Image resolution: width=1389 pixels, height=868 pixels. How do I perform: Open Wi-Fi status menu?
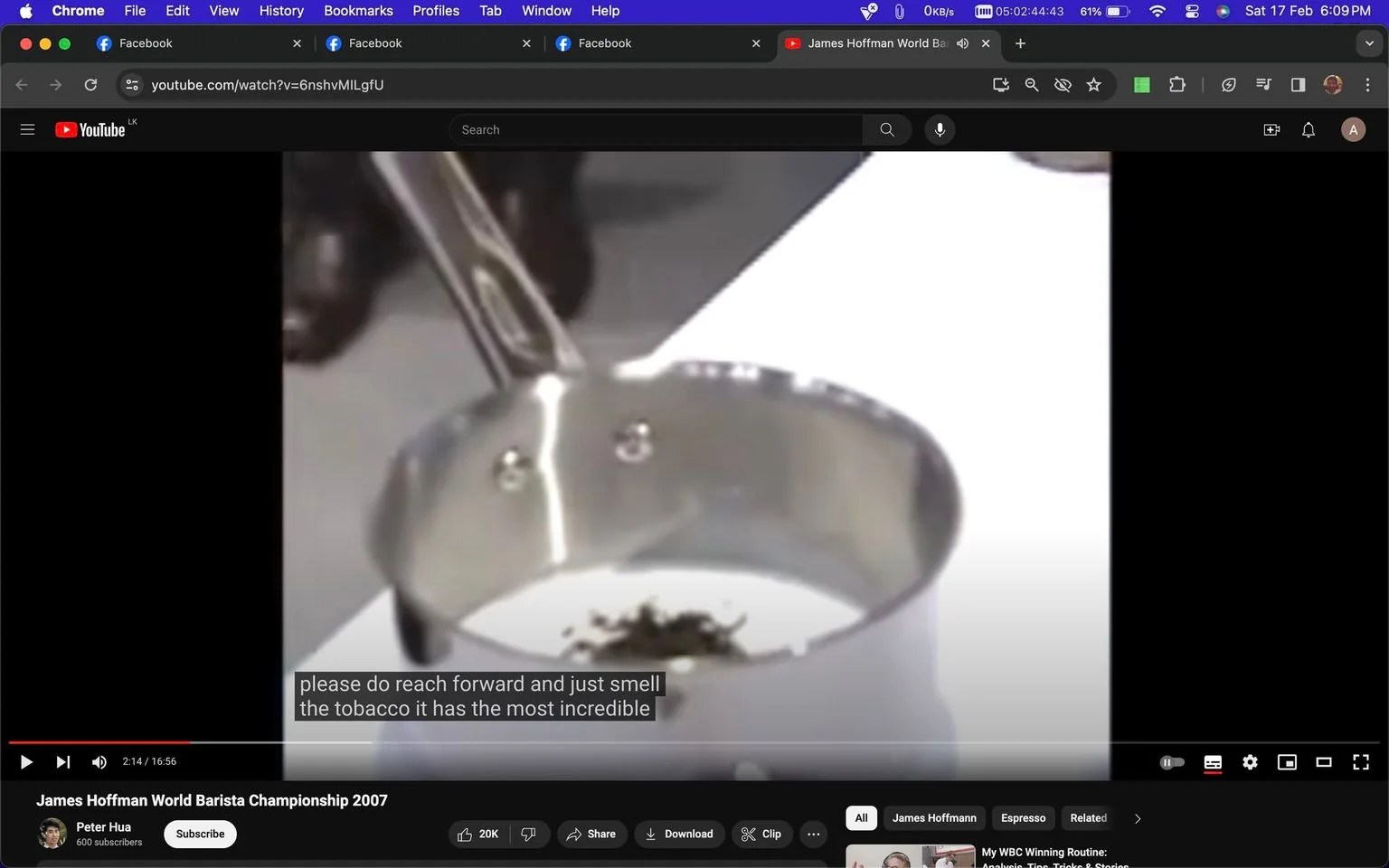pos(1157,11)
